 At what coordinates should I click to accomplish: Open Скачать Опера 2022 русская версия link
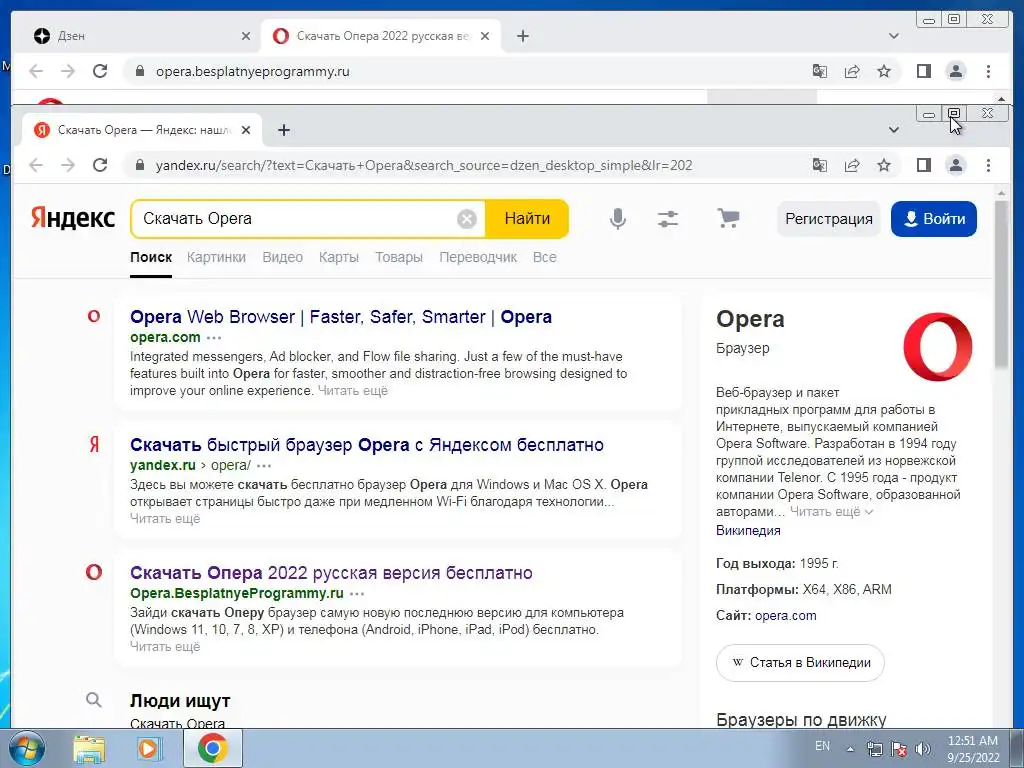tap(331, 573)
